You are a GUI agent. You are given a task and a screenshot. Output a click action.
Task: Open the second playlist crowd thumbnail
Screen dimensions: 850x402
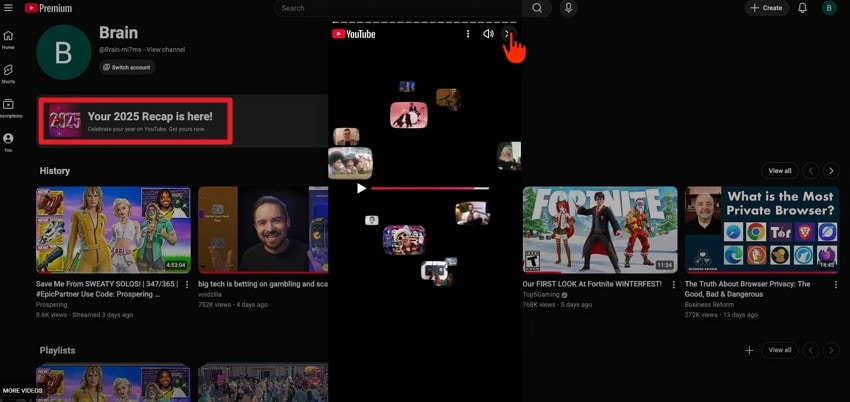[263, 384]
